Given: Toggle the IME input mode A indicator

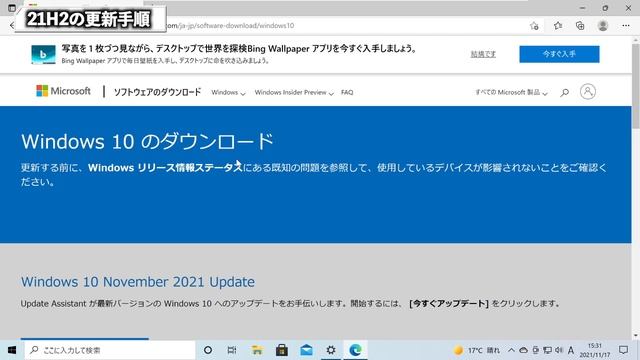Looking at the screenshot, I should click(x=571, y=350).
